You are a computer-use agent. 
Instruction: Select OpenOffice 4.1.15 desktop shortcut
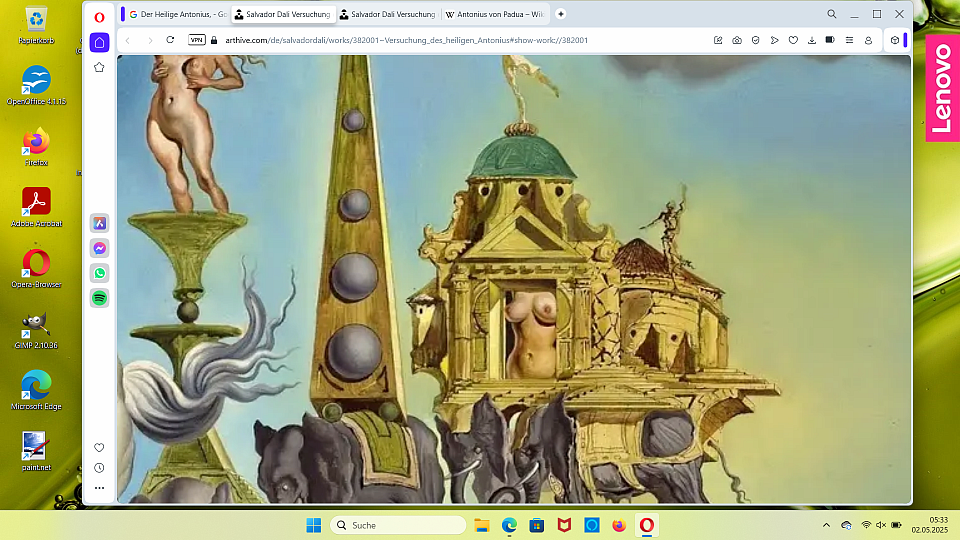pyautogui.click(x=37, y=85)
